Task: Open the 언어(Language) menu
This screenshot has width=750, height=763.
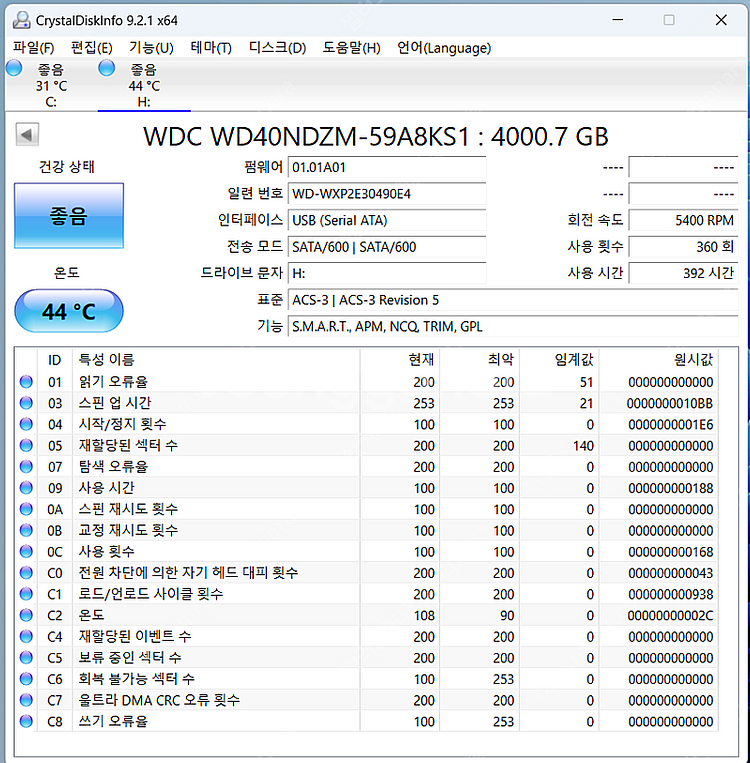Action: [444, 48]
